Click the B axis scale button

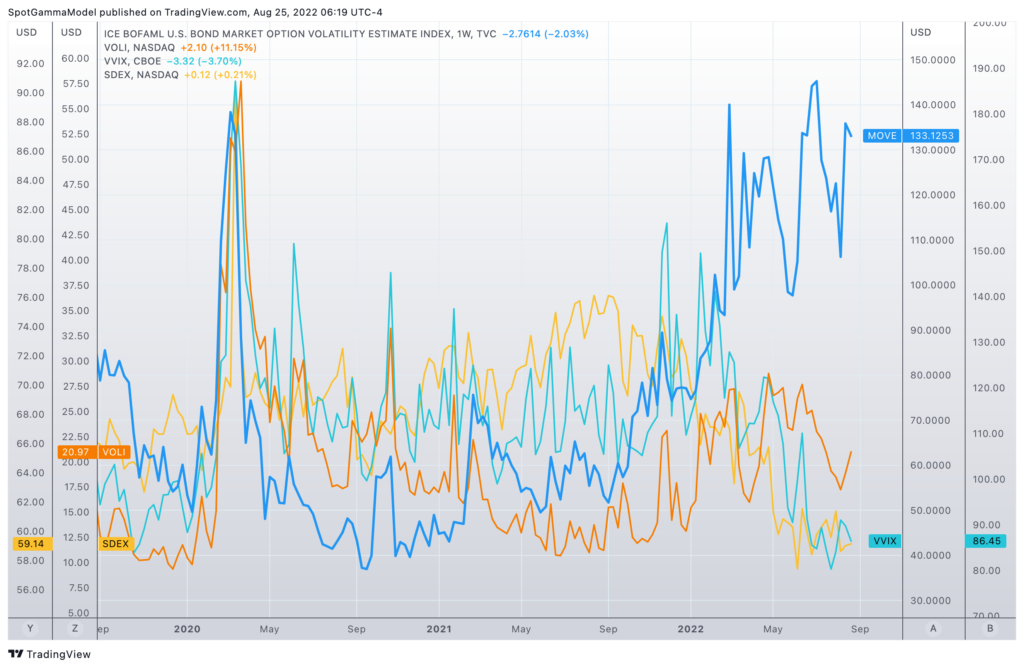click(x=990, y=628)
